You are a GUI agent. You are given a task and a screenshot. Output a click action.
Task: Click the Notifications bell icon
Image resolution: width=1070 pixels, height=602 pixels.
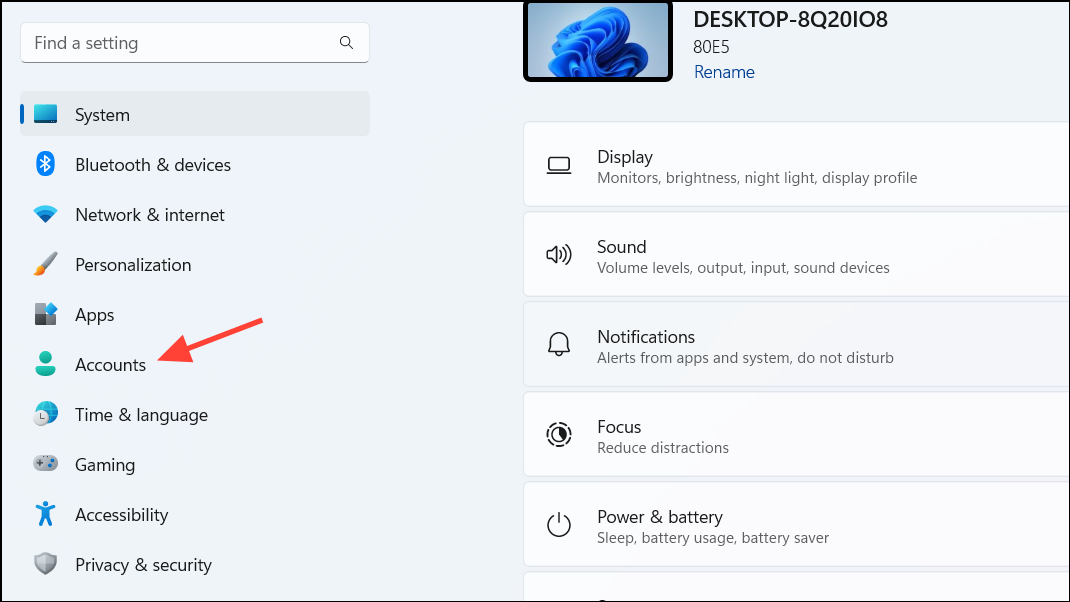(559, 344)
